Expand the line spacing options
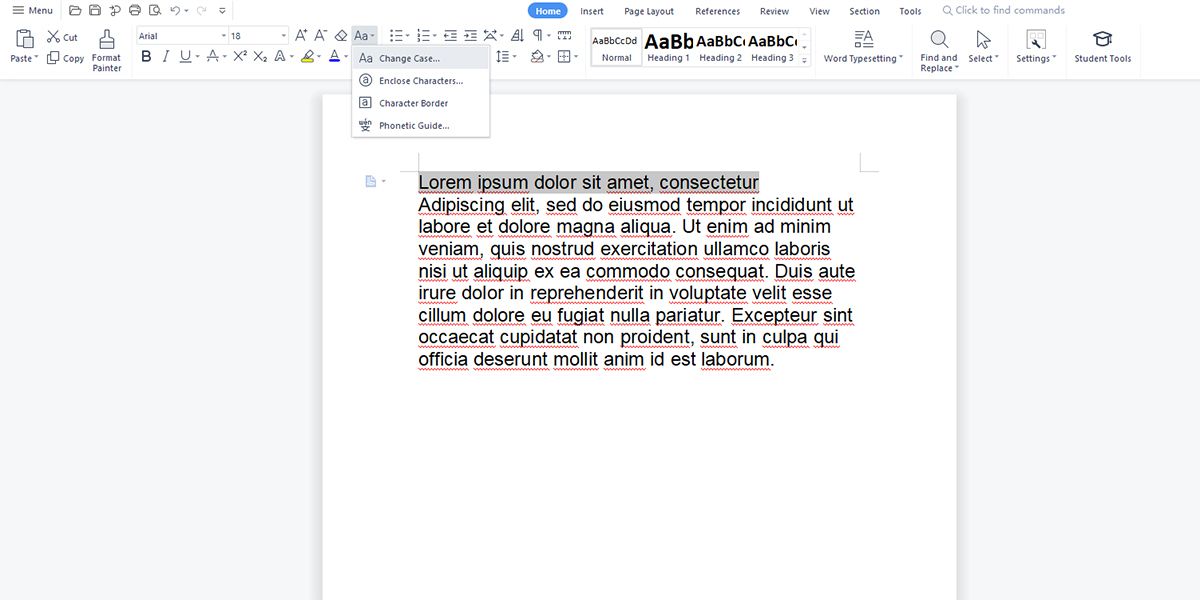 click(x=513, y=57)
